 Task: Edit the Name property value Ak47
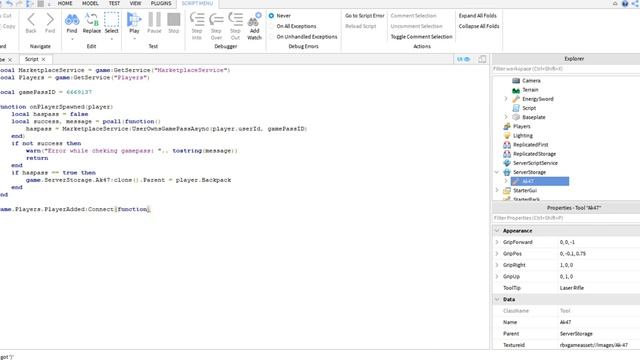599,322
